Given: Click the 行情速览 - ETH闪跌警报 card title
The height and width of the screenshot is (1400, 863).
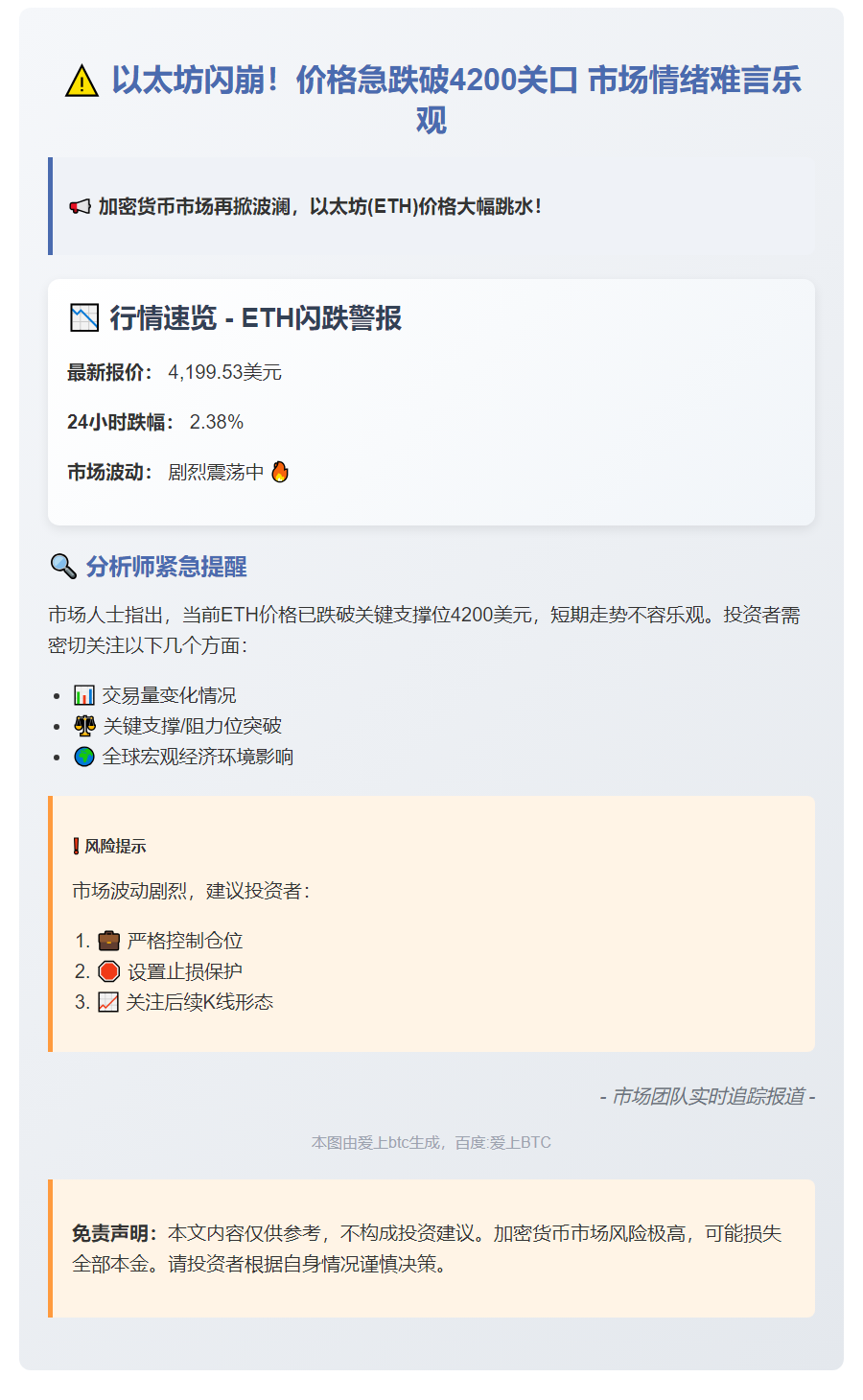Looking at the screenshot, I should coord(255,317).
